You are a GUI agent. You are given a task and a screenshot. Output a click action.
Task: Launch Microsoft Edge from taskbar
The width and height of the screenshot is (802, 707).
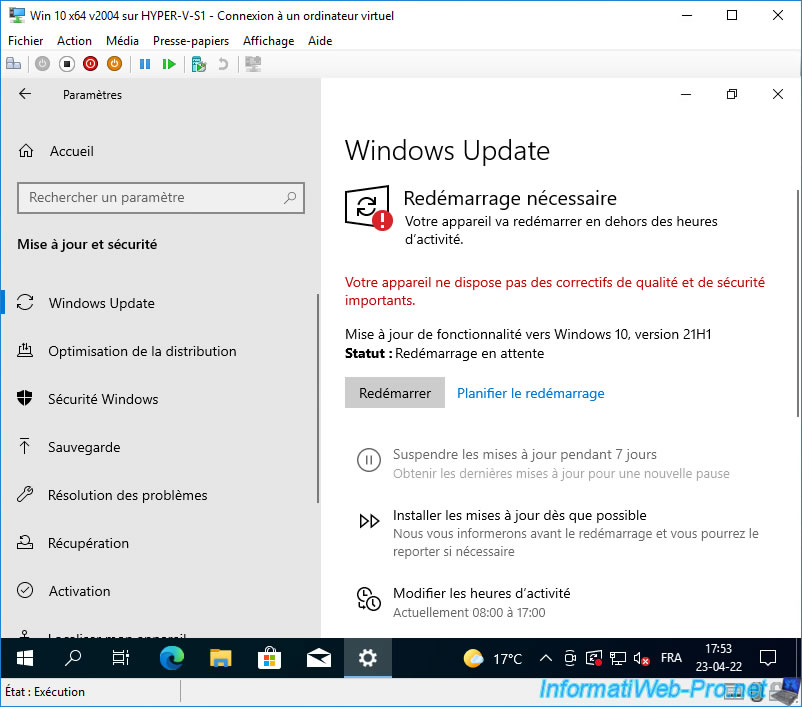coord(171,658)
